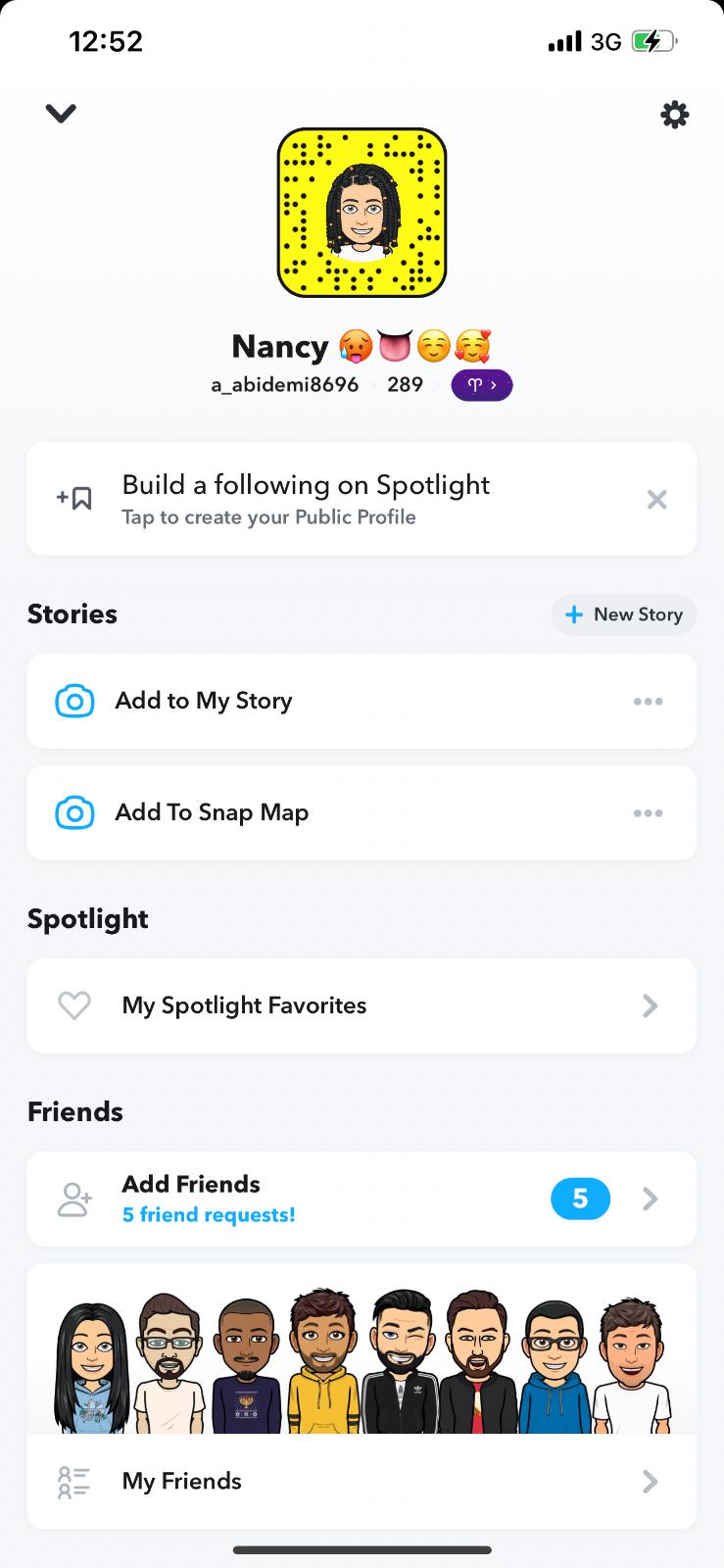The width and height of the screenshot is (724, 1568).
Task: Open My Story three-dot options
Action: coord(648,702)
